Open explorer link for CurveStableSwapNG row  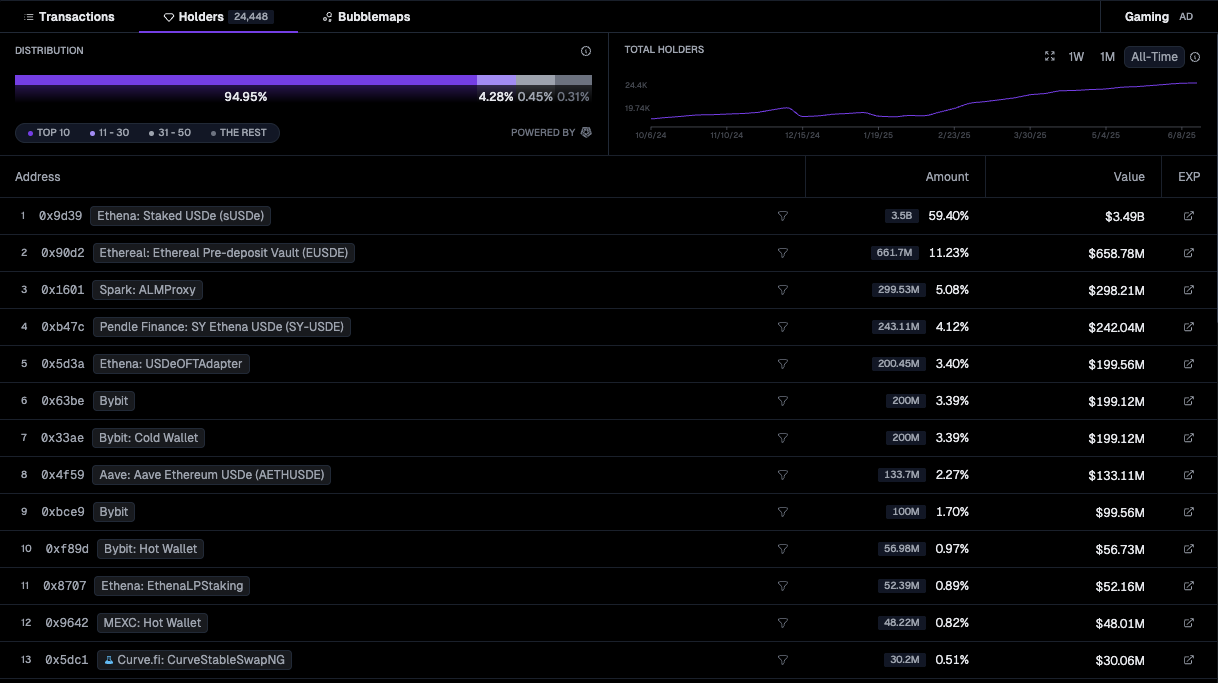(x=1189, y=660)
